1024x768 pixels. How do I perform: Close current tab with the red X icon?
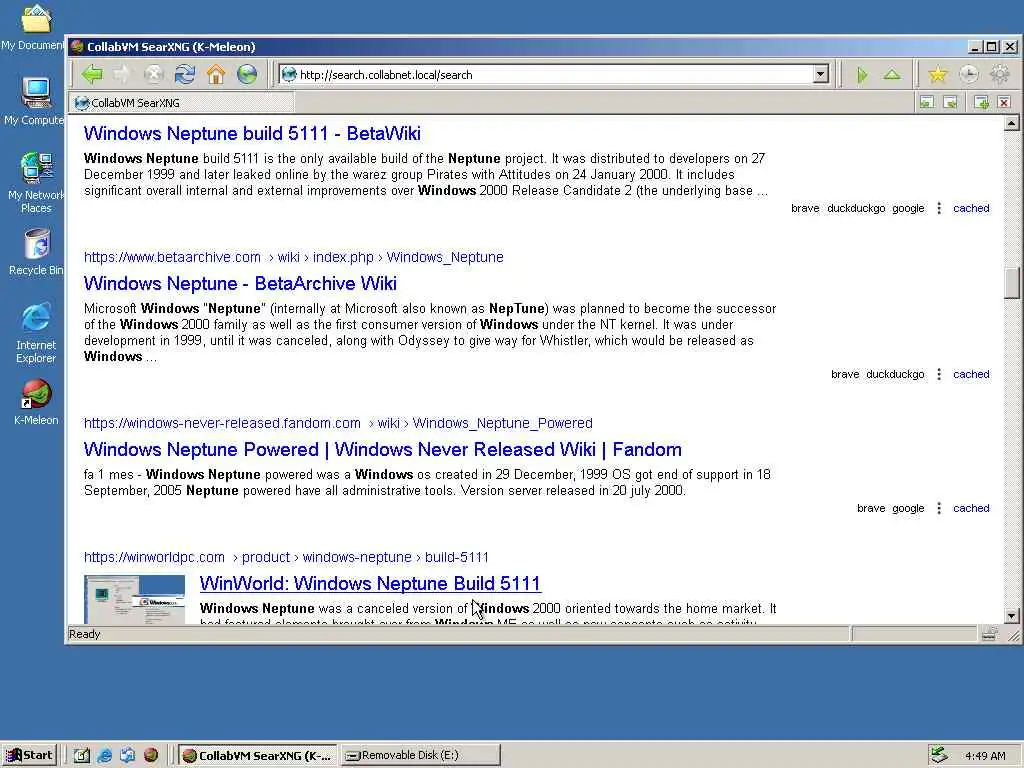[x=1004, y=103]
